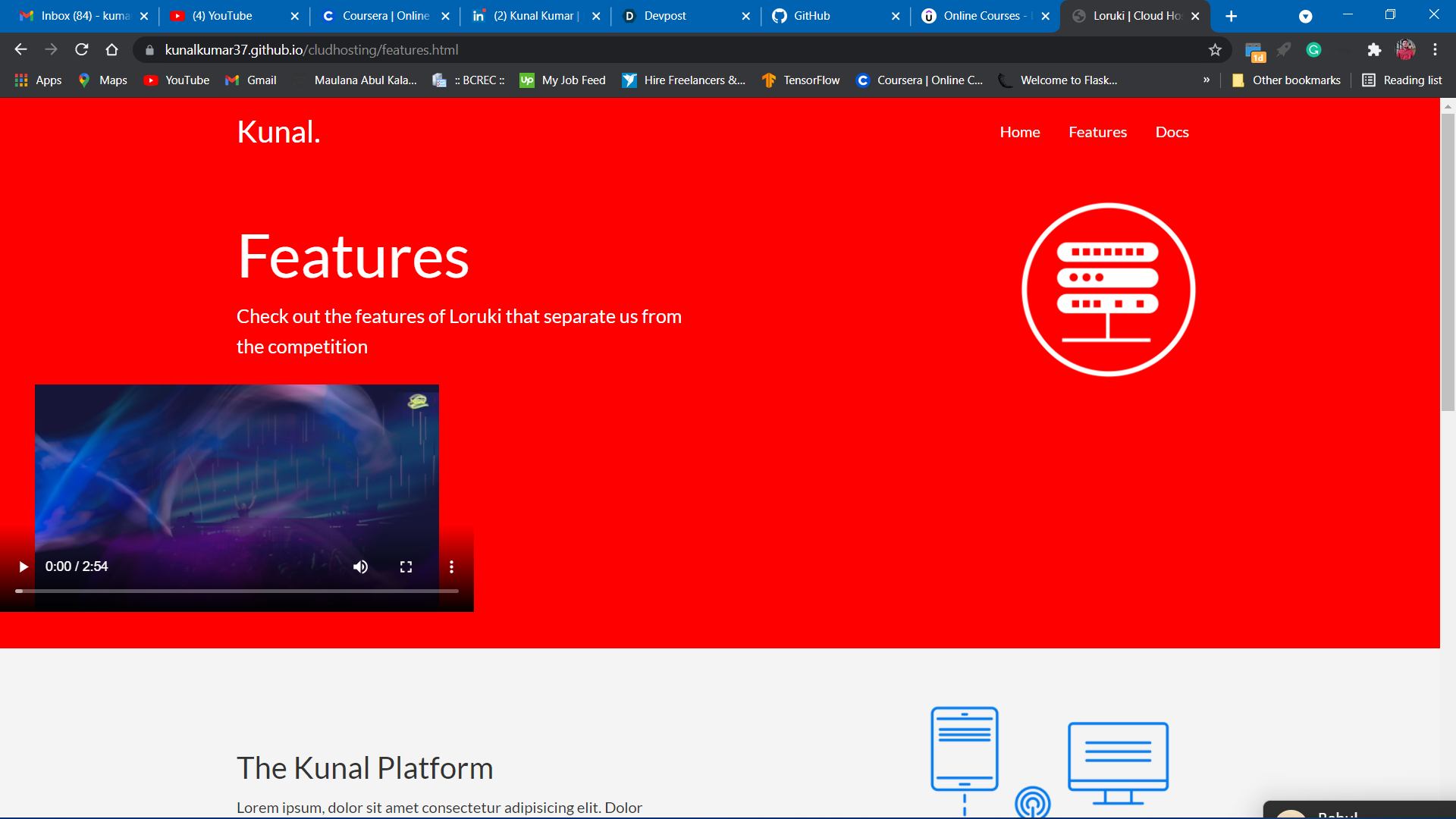Mute the video volume icon
Screen dimensions: 1456x819
360,566
